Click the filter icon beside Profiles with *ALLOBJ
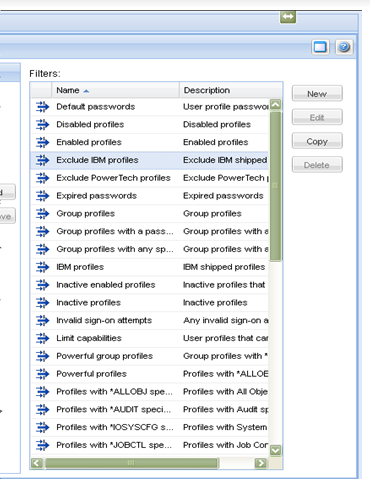This screenshot has height=479, width=370. click(x=42, y=392)
